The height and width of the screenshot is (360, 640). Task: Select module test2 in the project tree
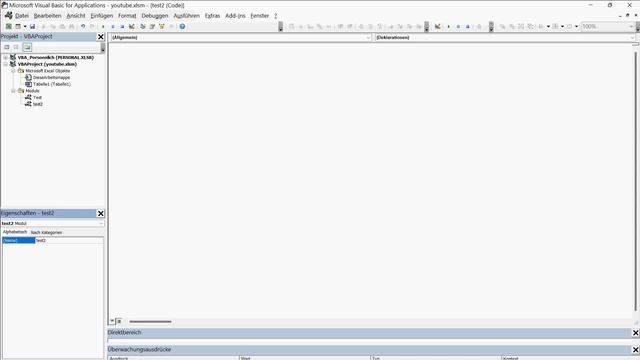(38, 104)
